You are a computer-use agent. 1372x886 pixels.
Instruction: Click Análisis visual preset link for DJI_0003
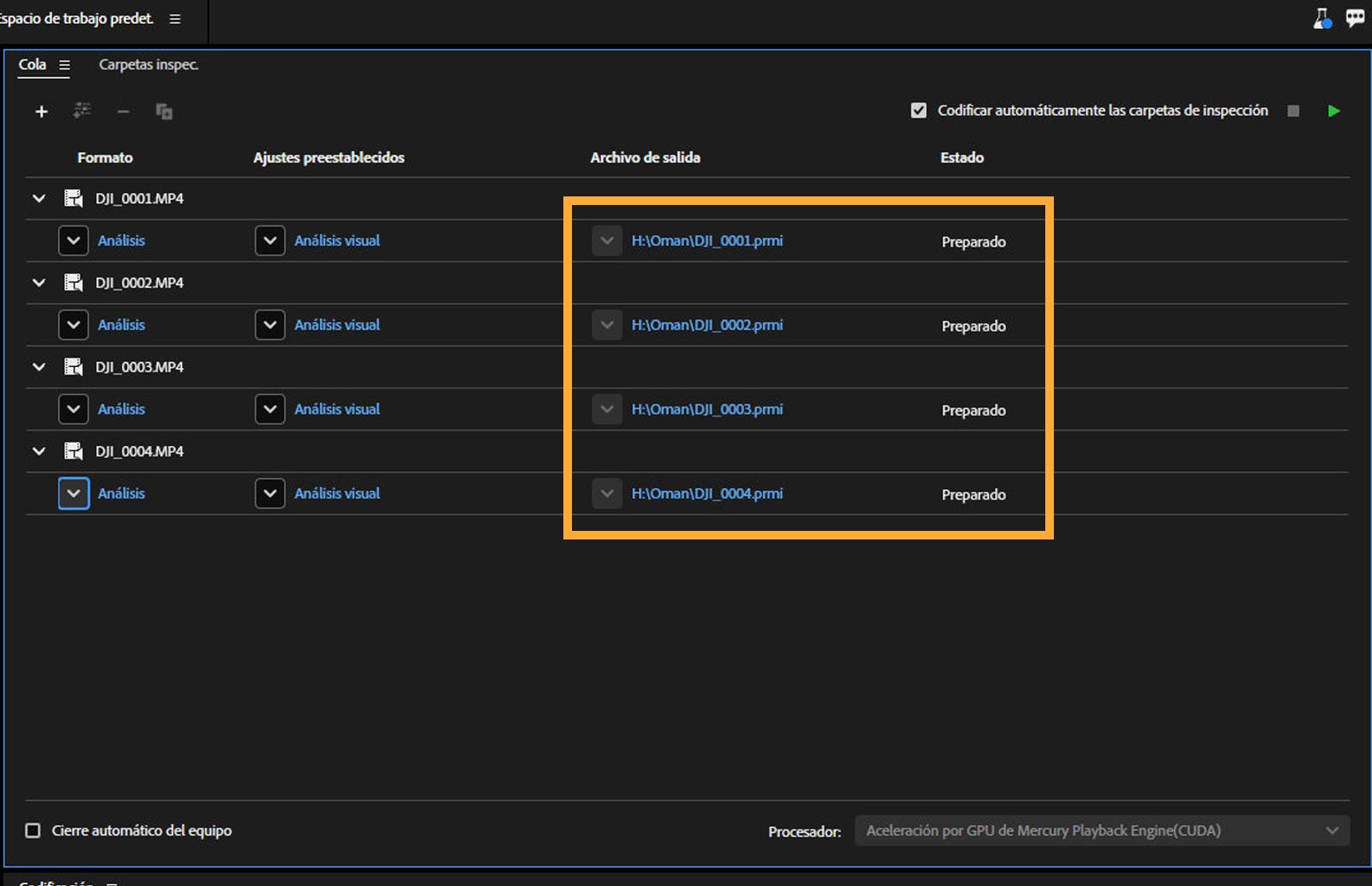click(337, 409)
